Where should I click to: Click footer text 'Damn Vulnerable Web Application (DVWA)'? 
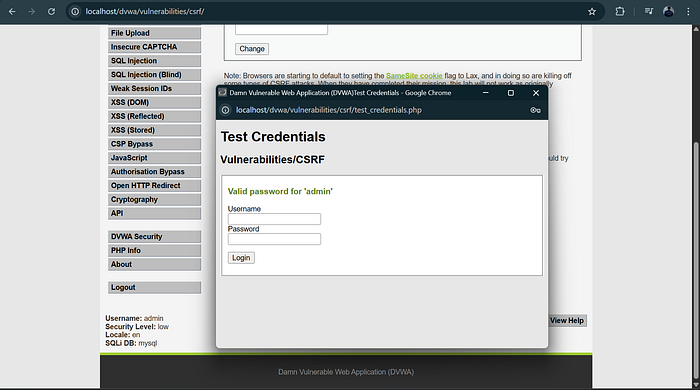click(346, 372)
